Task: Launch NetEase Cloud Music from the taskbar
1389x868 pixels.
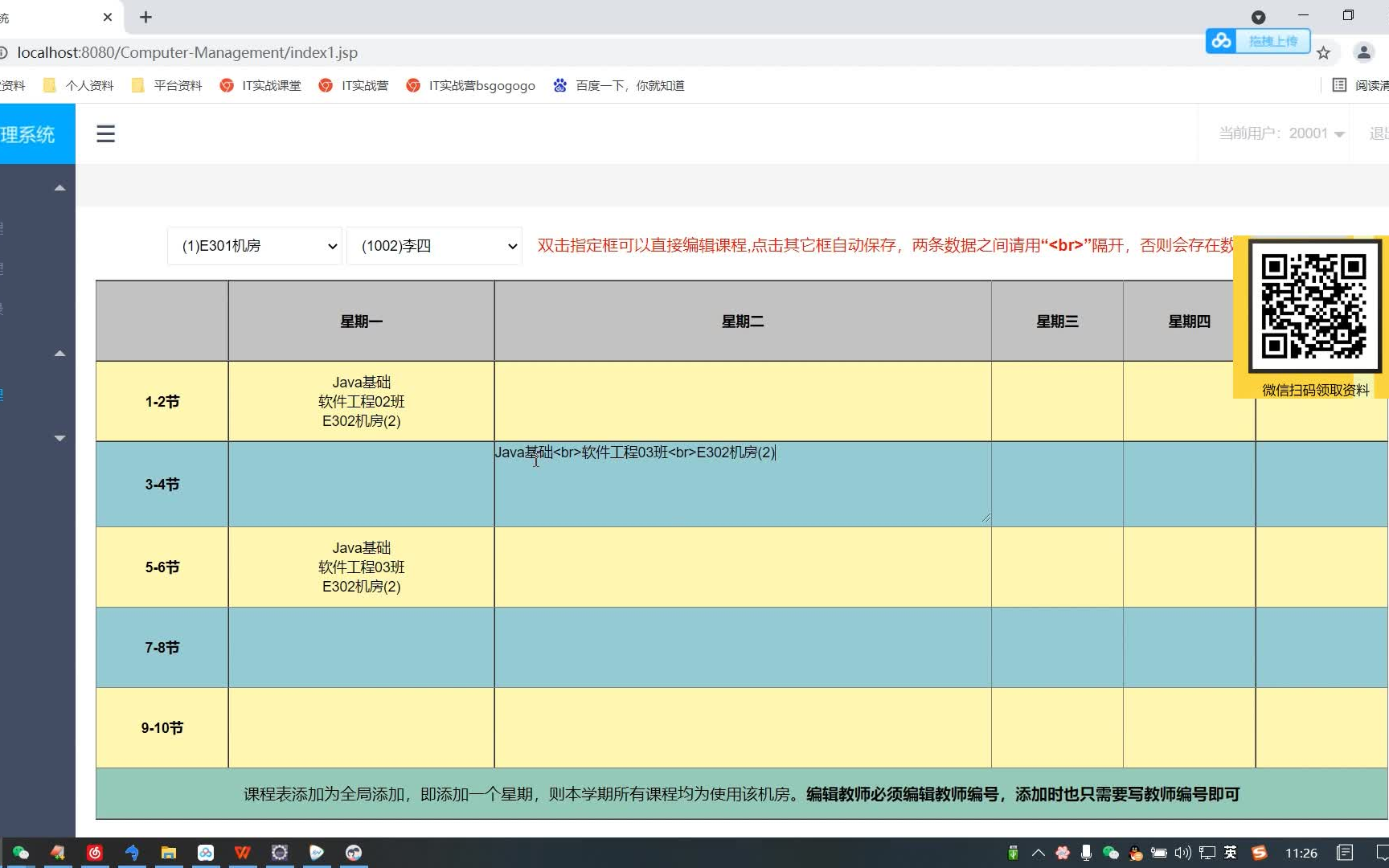Action: click(95, 852)
